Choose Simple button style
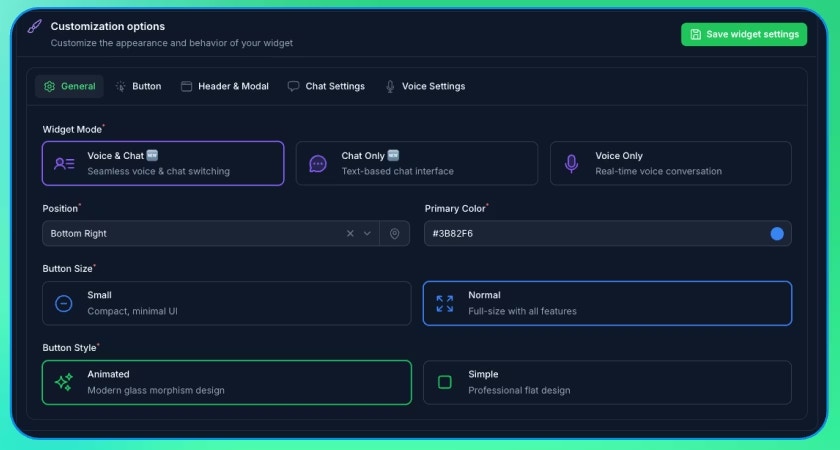The height and width of the screenshot is (450, 840). click(x=608, y=382)
